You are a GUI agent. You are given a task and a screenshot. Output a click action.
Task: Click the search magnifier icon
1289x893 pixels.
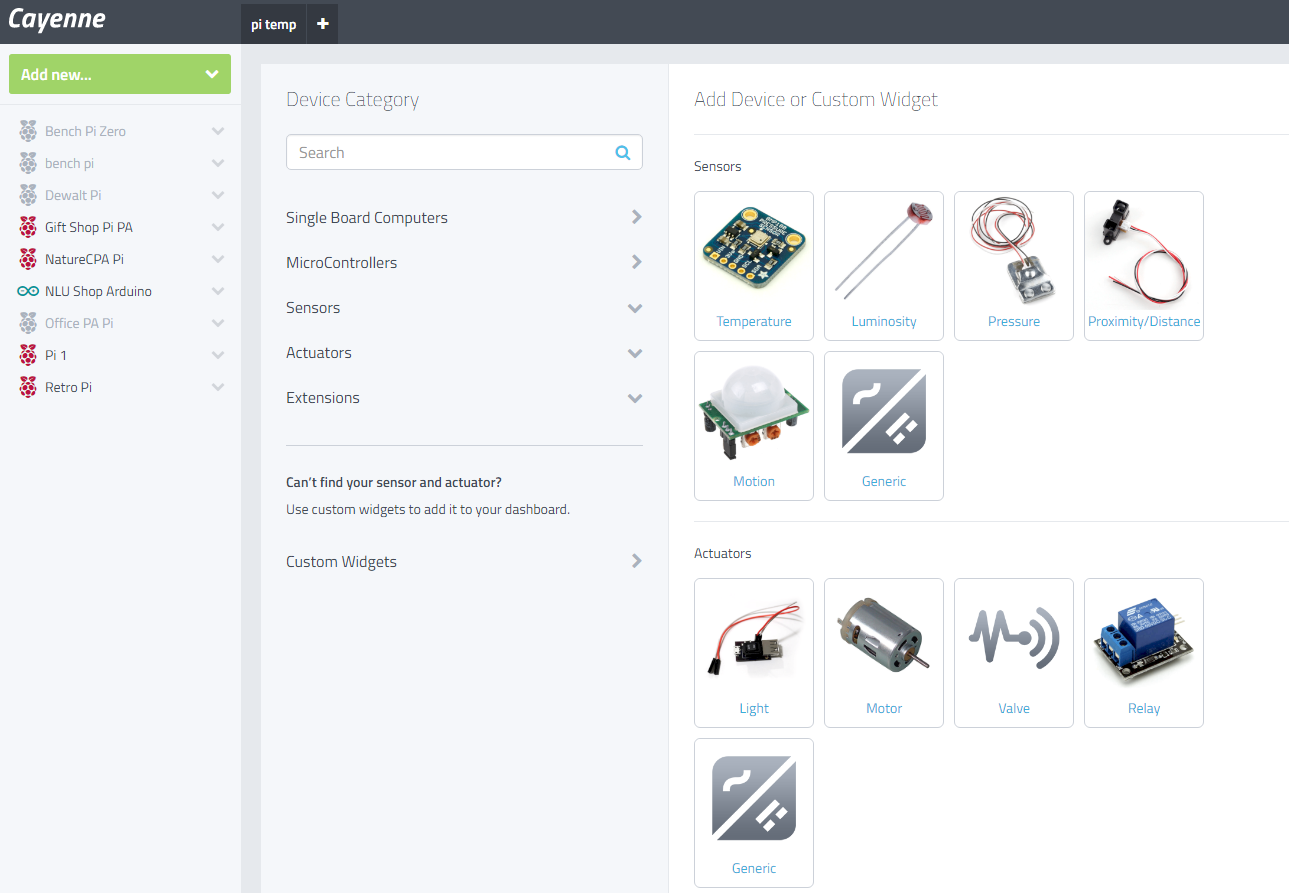tap(623, 153)
